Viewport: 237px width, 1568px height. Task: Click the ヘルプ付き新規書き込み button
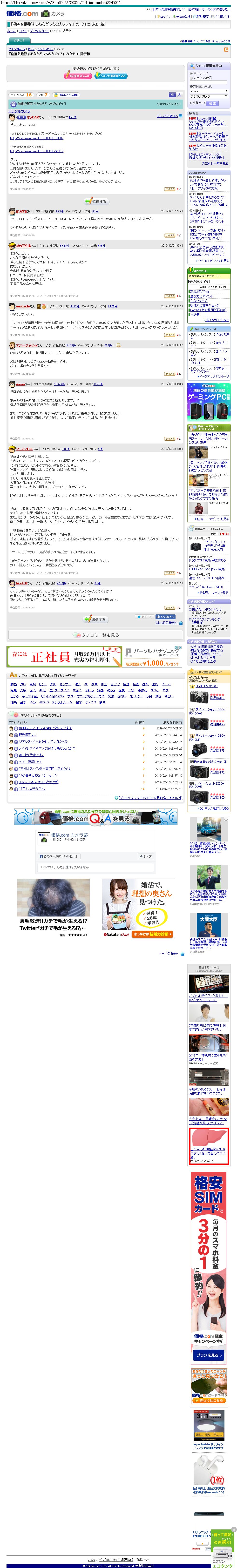[x=111, y=76]
